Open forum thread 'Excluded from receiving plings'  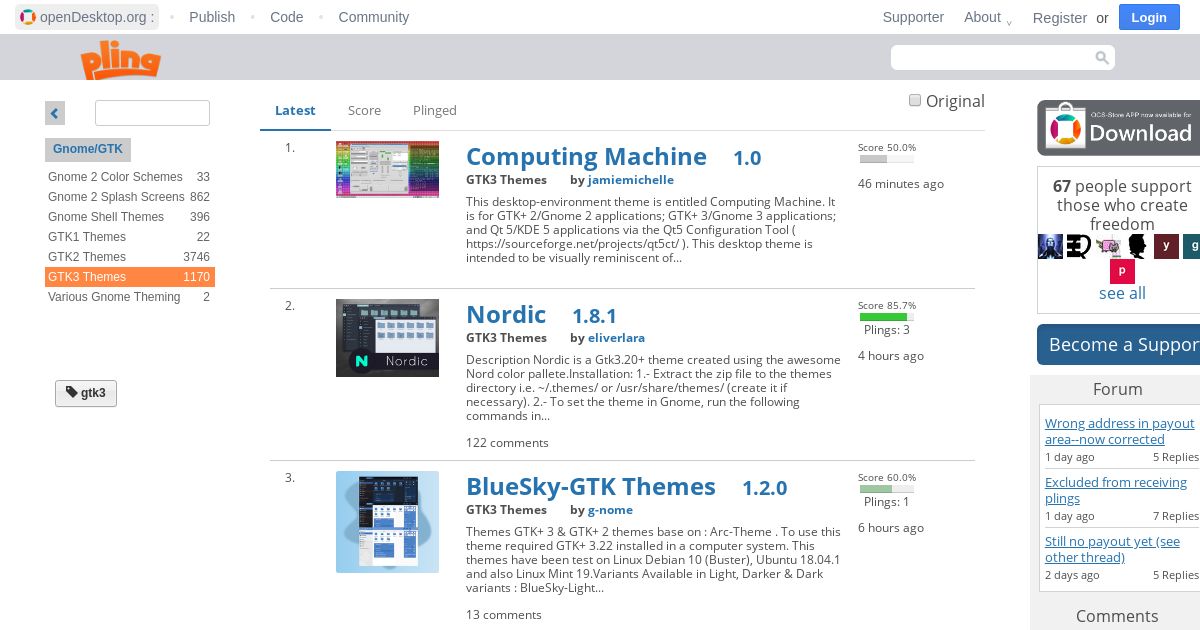[1116, 490]
